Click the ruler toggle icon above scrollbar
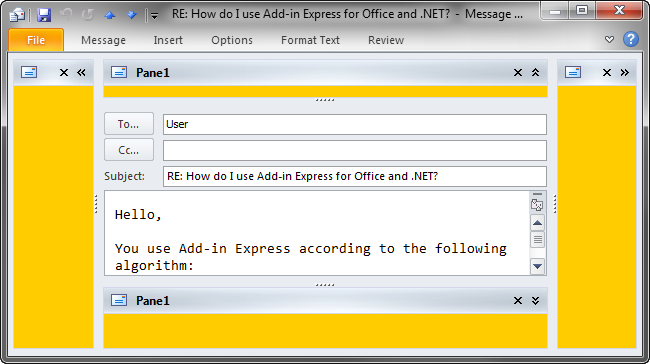This screenshot has width=650, height=364. point(537,205)
